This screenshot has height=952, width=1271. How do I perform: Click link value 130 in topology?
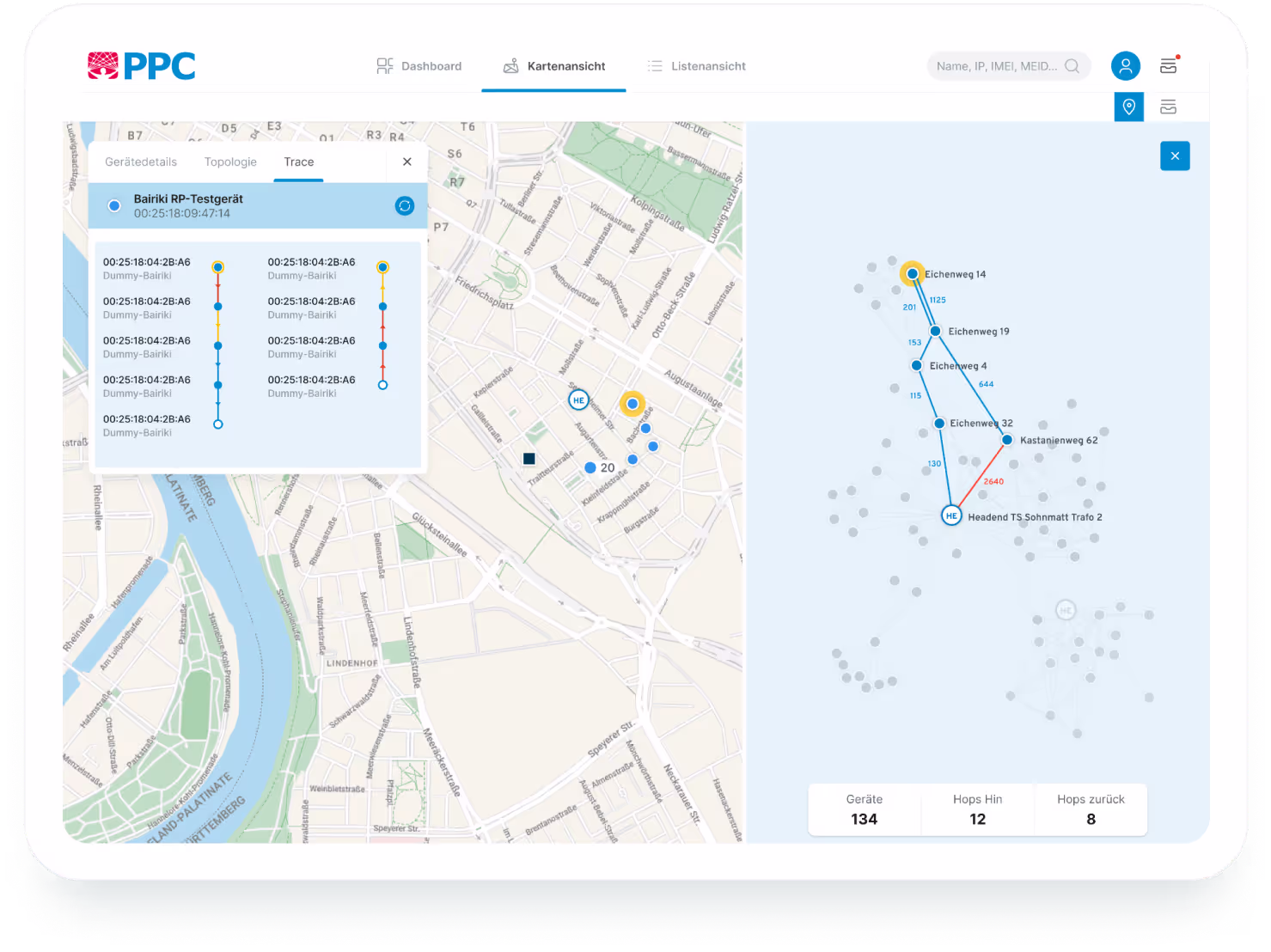[934, 464]
